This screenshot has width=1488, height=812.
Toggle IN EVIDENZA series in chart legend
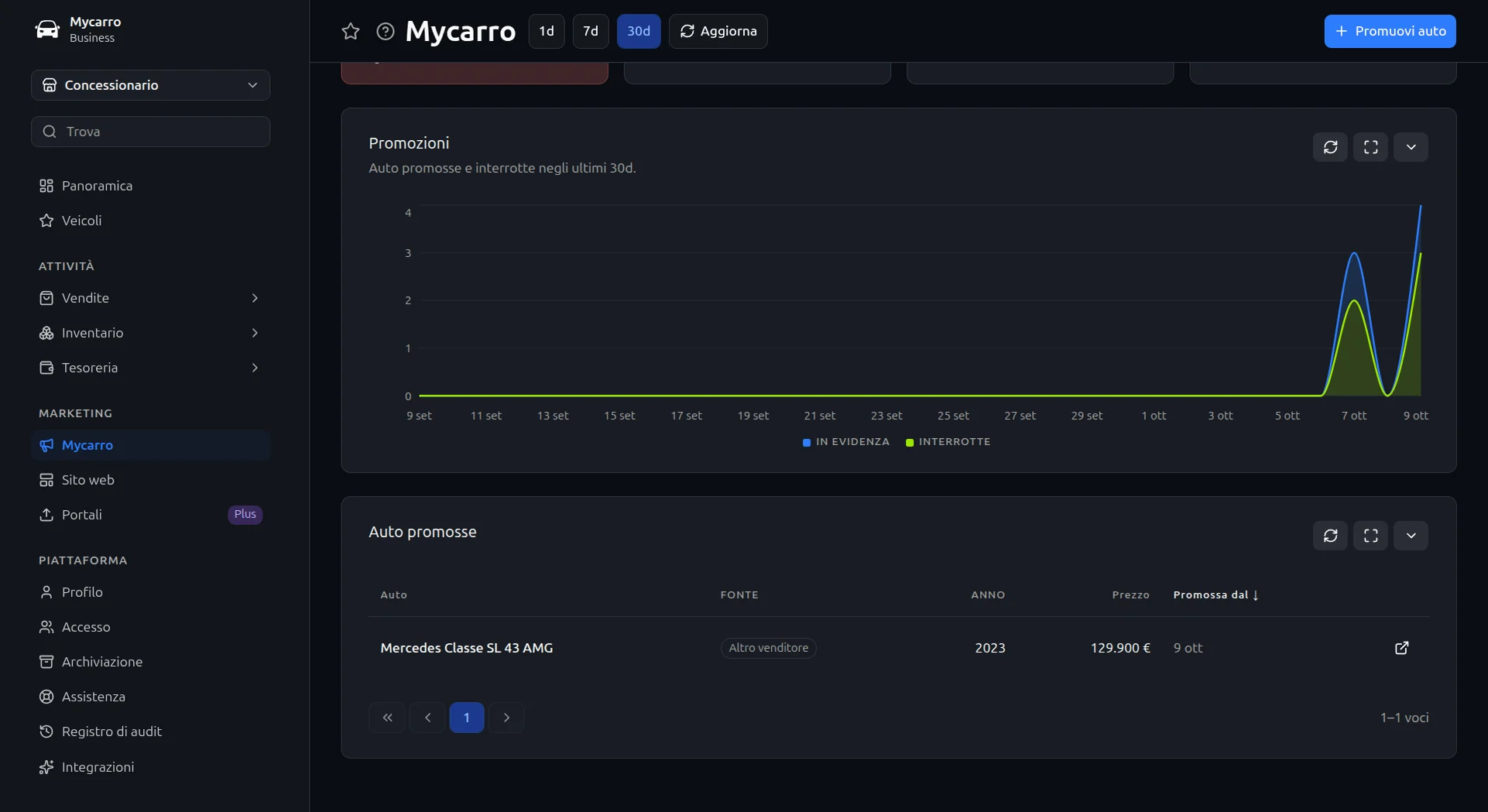(x=846, y=442)
